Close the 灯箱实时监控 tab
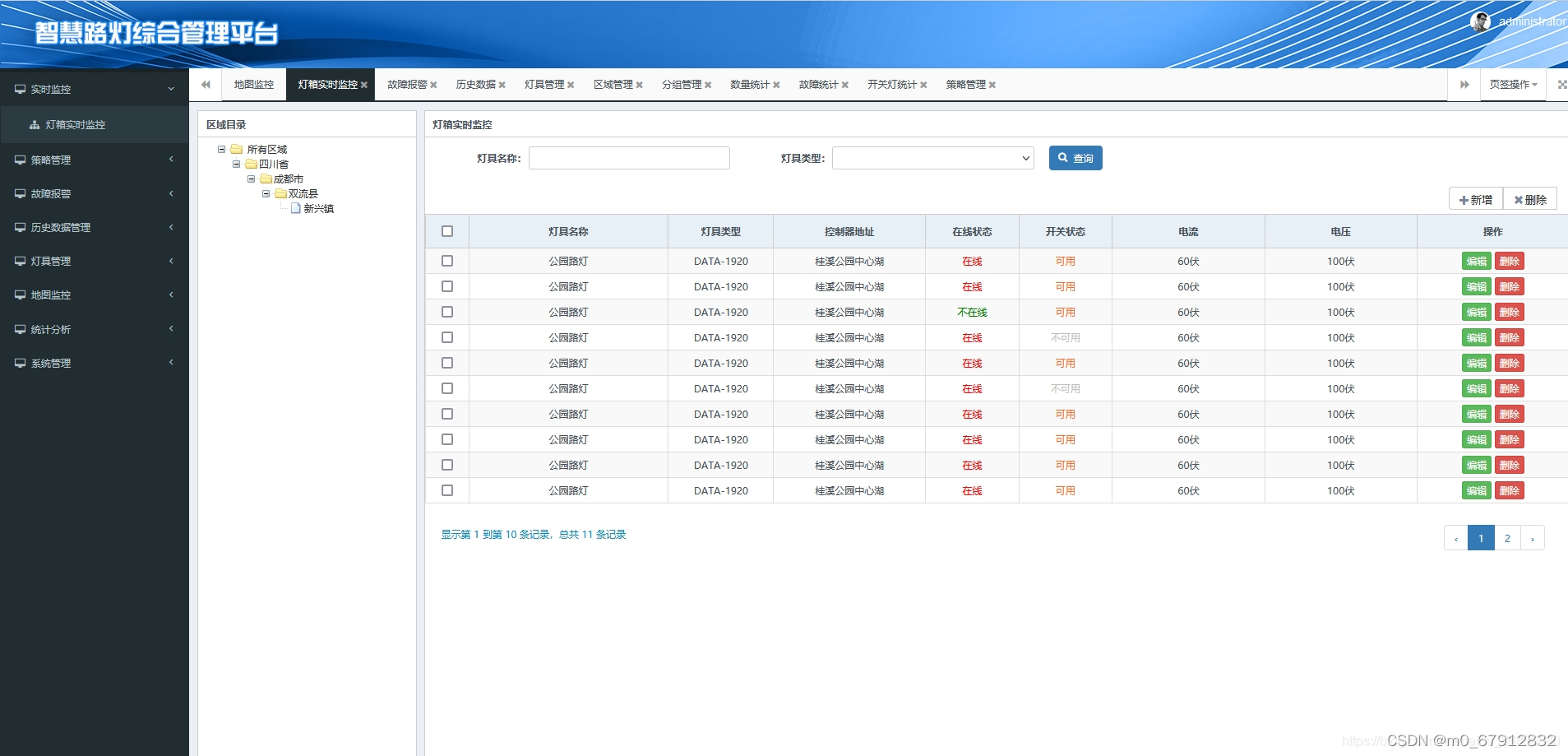This screenshot has width=1568, height=756. [363, 85]
